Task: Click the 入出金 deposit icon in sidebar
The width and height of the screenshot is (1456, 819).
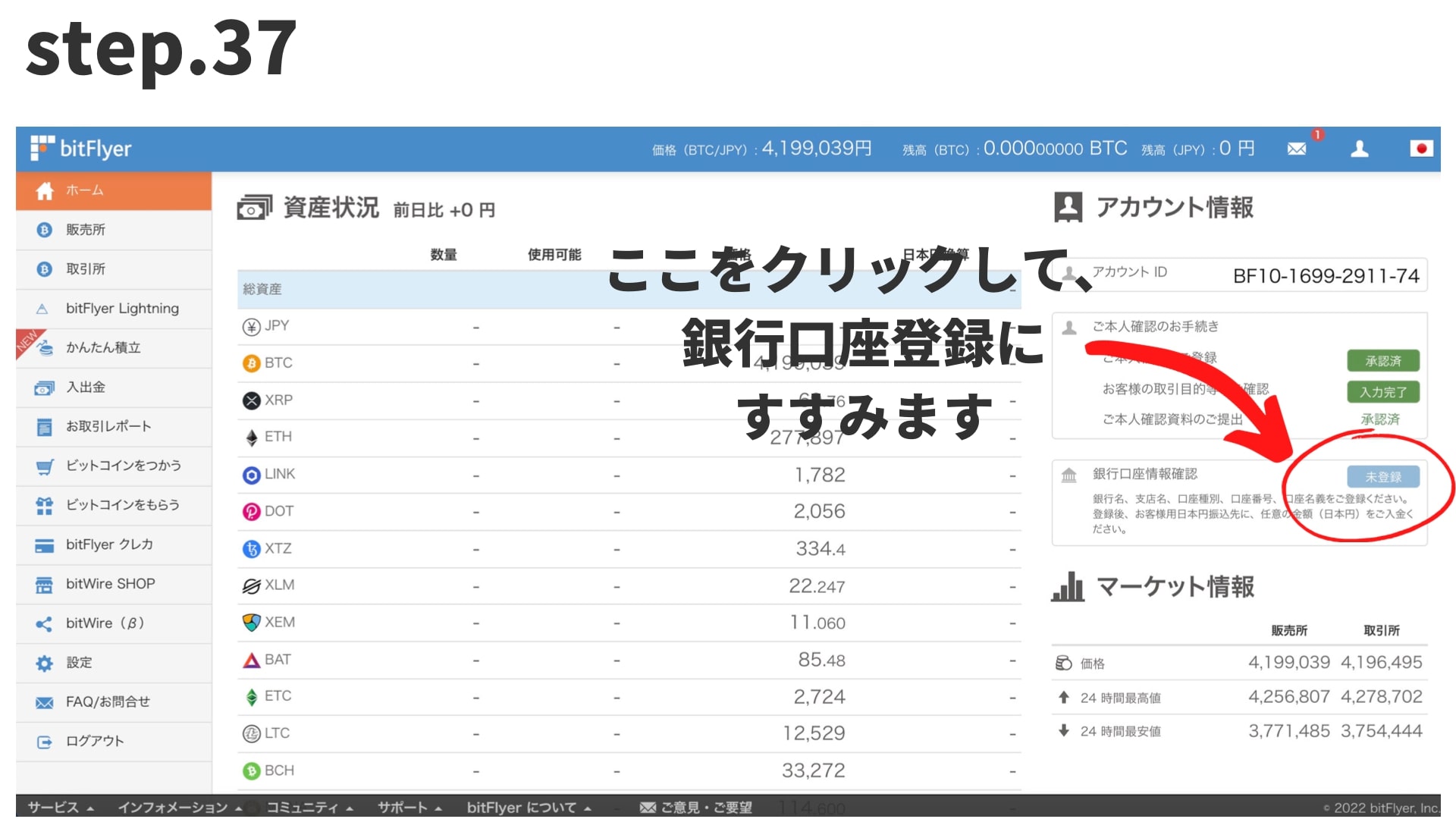Action: (44, 388)
